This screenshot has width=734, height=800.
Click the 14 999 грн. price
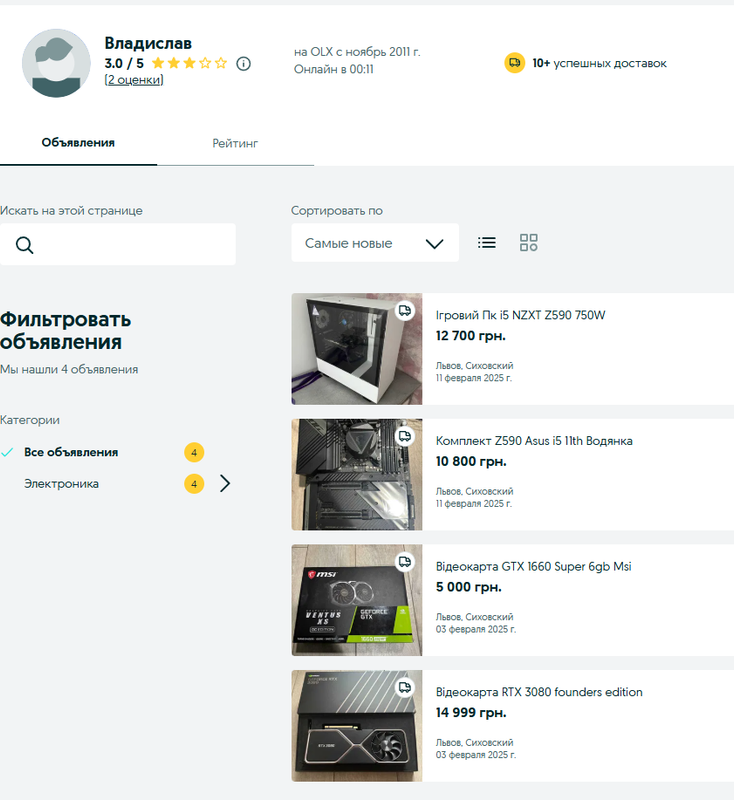(x=471, y=712)
